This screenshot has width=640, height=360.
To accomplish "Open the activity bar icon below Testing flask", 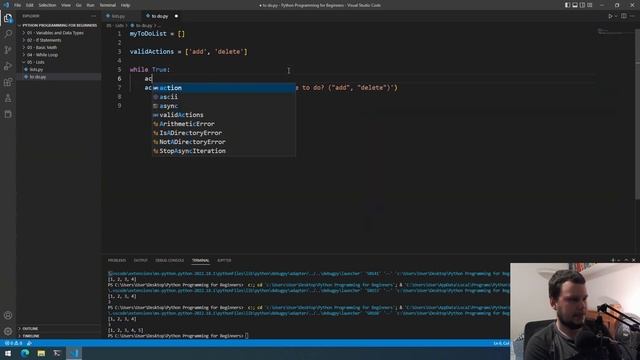I will [8, 114].
